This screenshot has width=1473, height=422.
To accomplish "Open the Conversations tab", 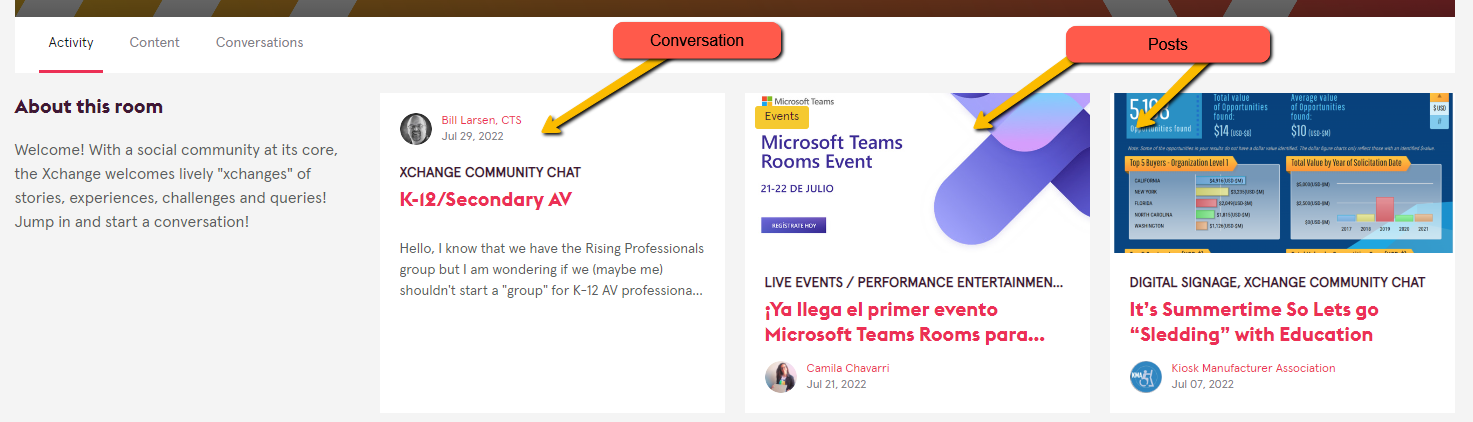I will point(260,43).
